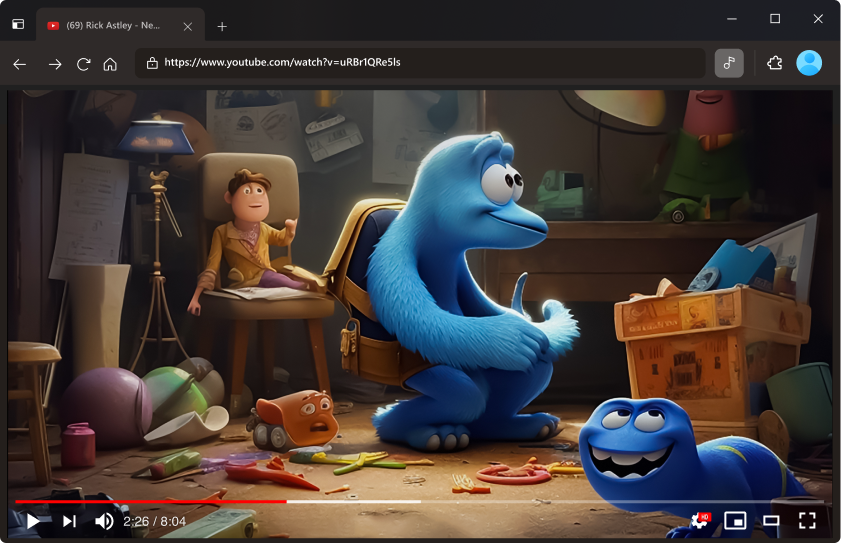Open the browser extensions menu
841x543 pixels.
pos(774,63)
